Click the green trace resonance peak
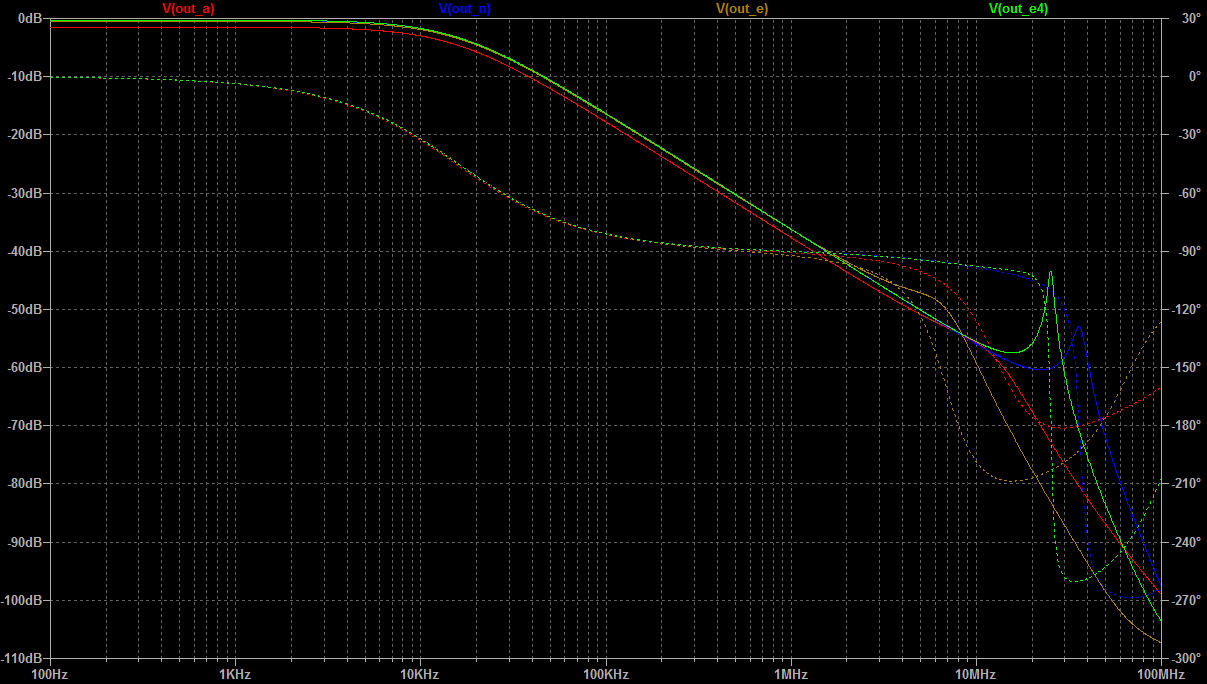The image size is (1207, 684). tap(1050, 272)
